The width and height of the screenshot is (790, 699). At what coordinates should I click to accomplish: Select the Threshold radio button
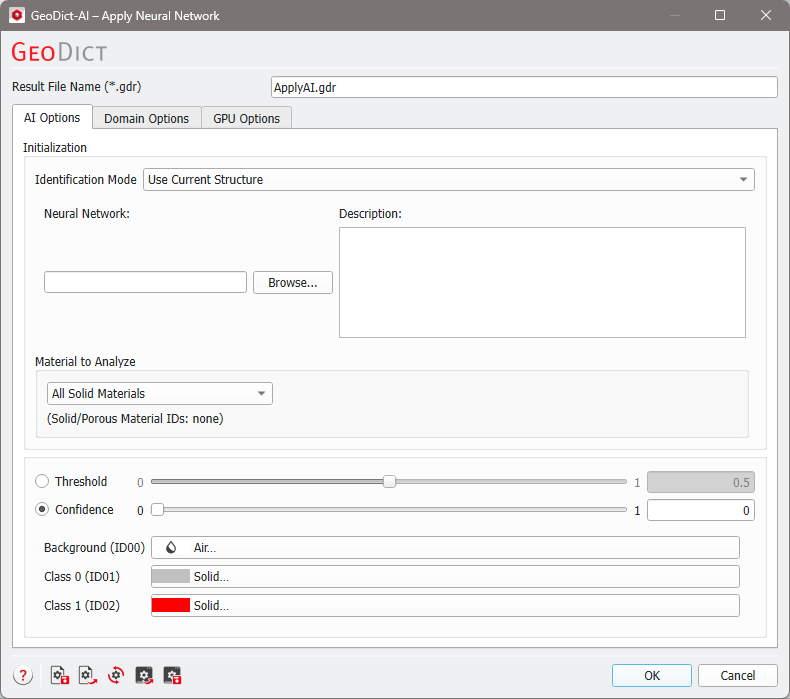point(42,481)
